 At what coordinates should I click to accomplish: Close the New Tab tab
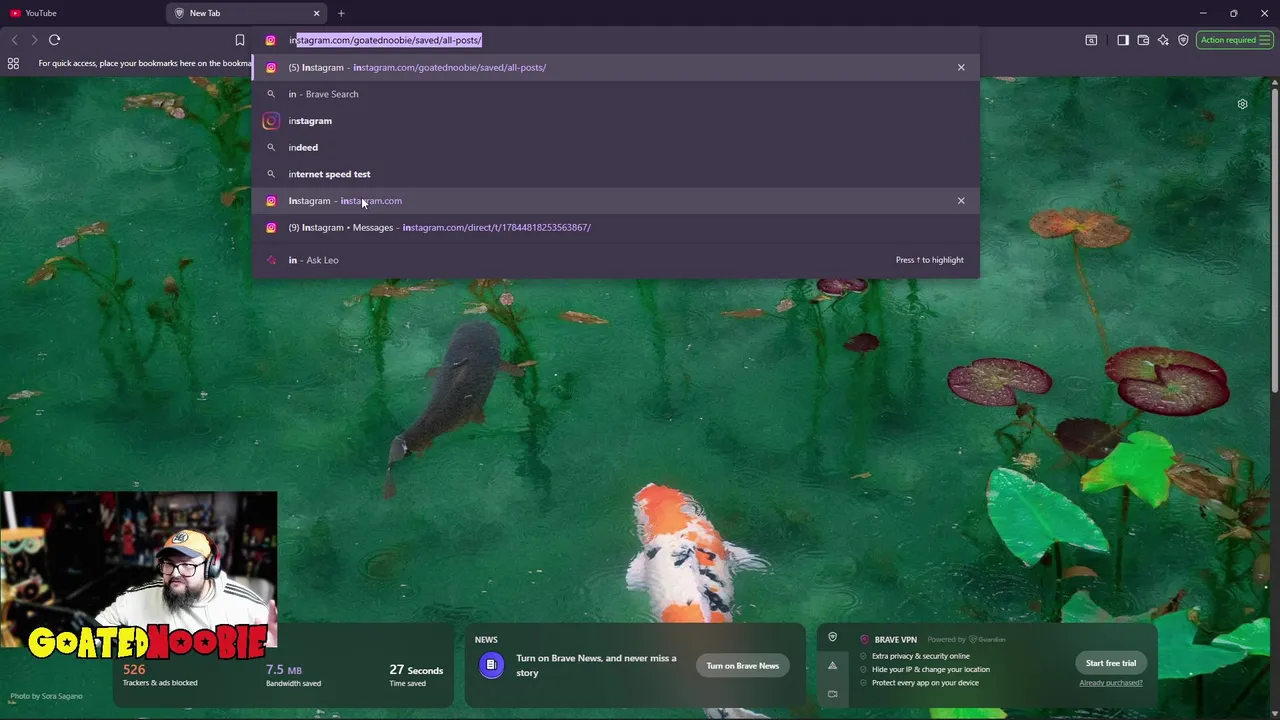point(317,13)
